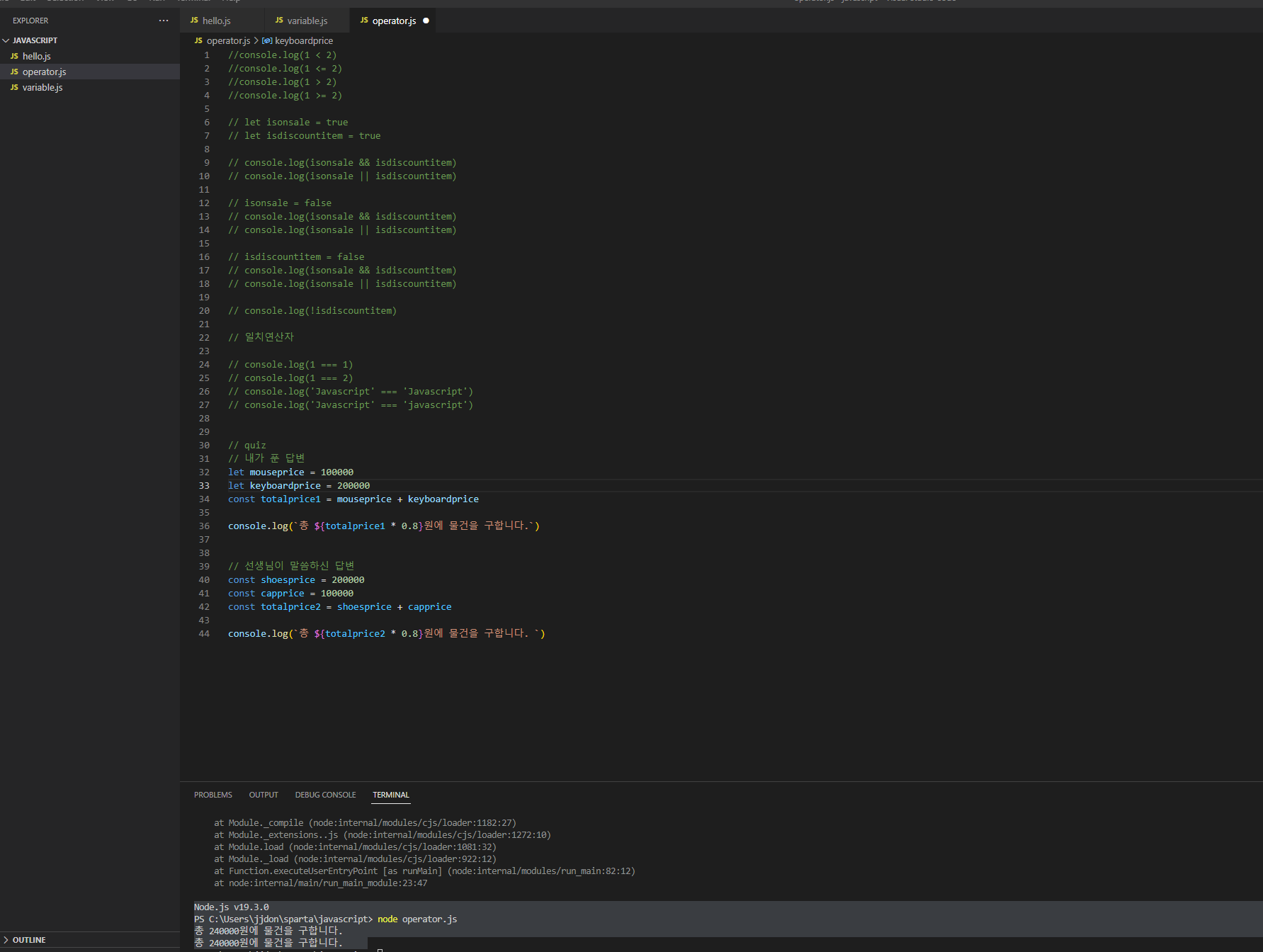The width and height of the screenshot is (1263, 952).
Task: Open the DEBUG CONSOLE panel tab
Action: pyautogui.click(x=325, y=795)
